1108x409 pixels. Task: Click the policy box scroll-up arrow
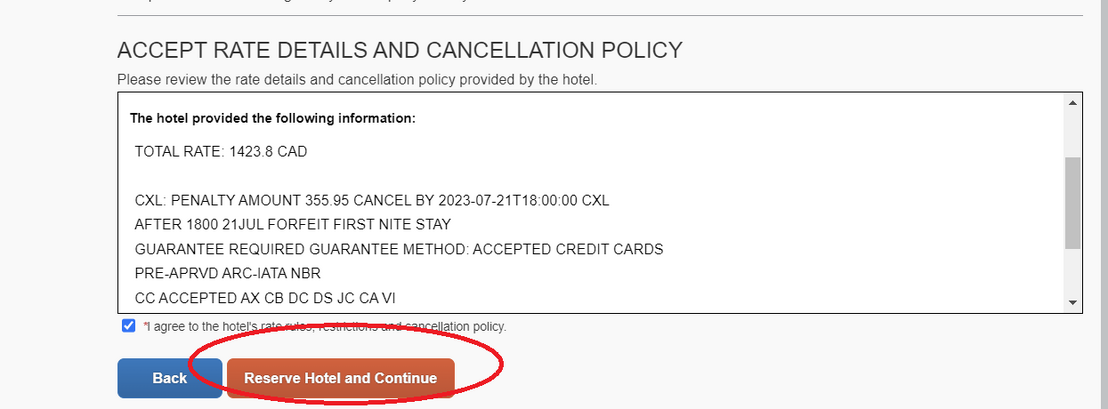tap(1073, 103)
